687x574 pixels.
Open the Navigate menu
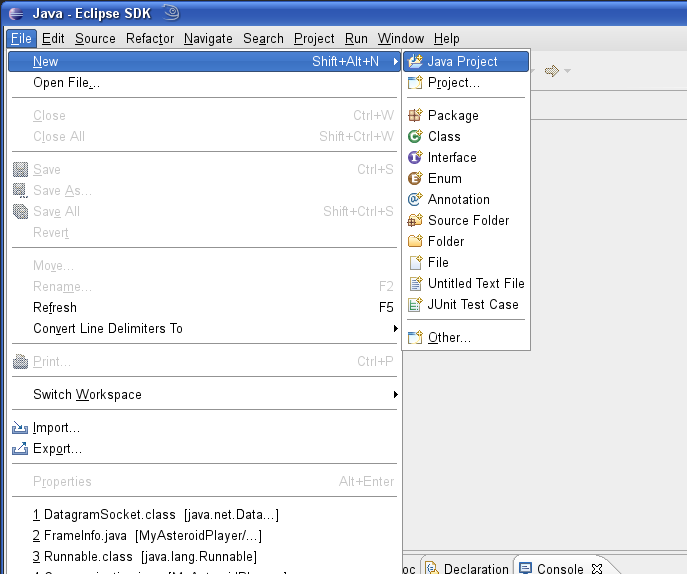pyautogui.click(x=208, y=39)
